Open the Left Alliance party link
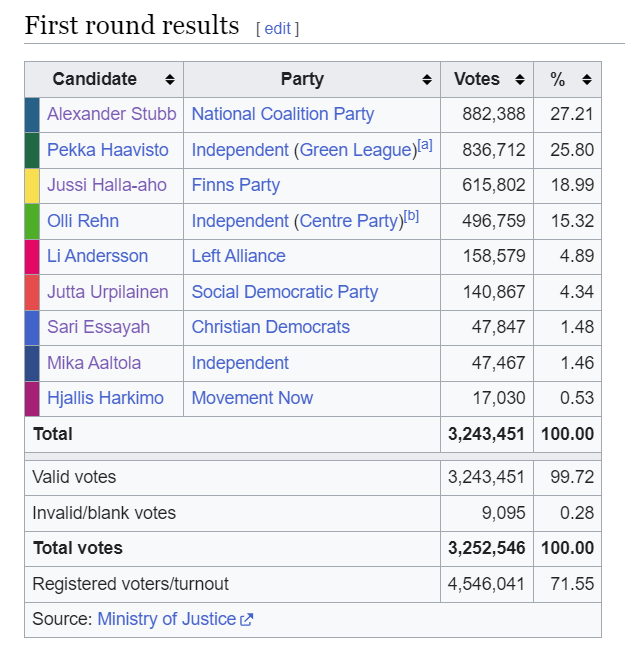625x660 pixels. [239, 256]
